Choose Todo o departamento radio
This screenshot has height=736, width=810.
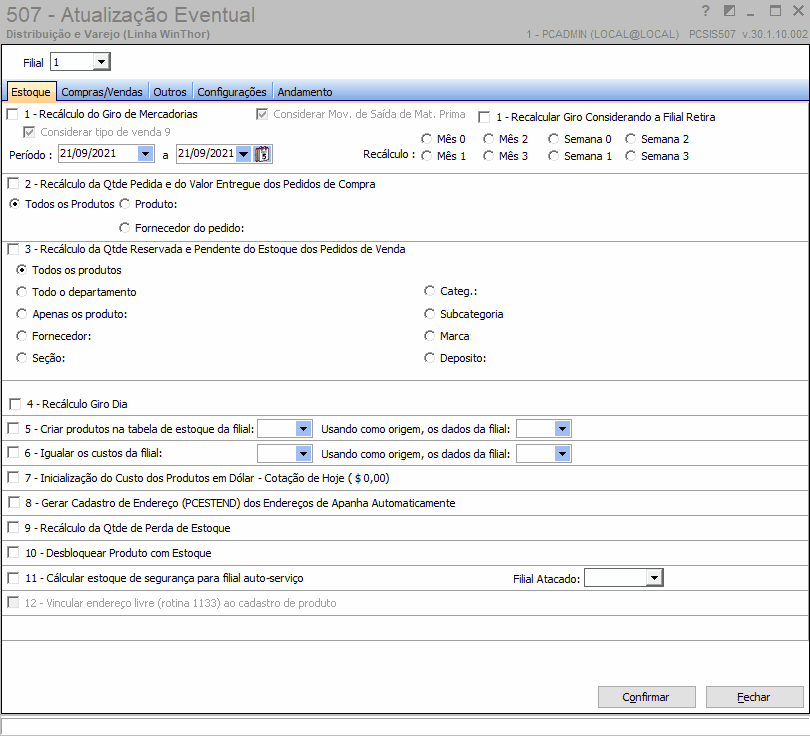22,292
